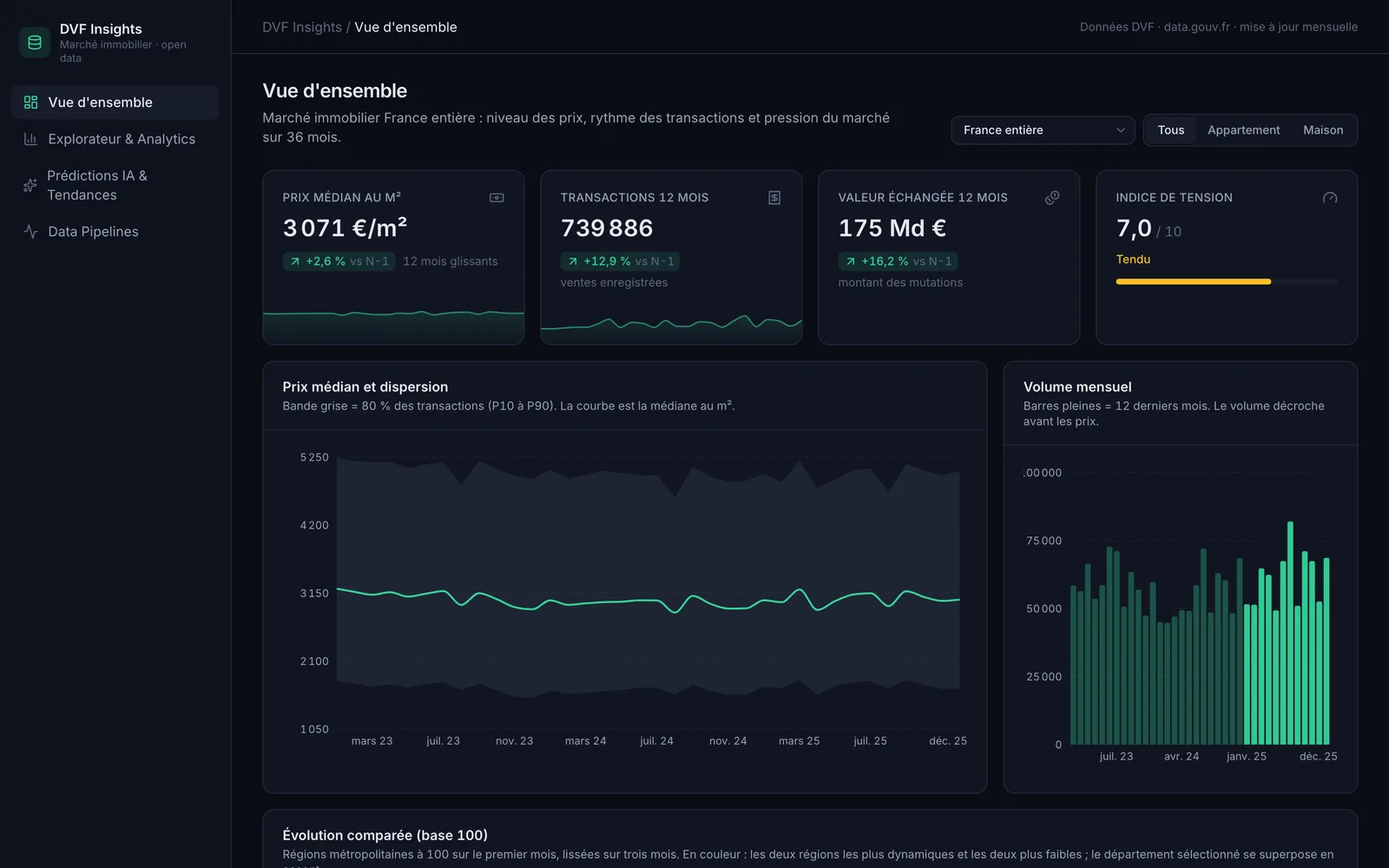Image resolution: width=1389 pixels, height=868 pixels.
Task: Click the 3 071 €/m² value
Action: (x=345, y=227)
